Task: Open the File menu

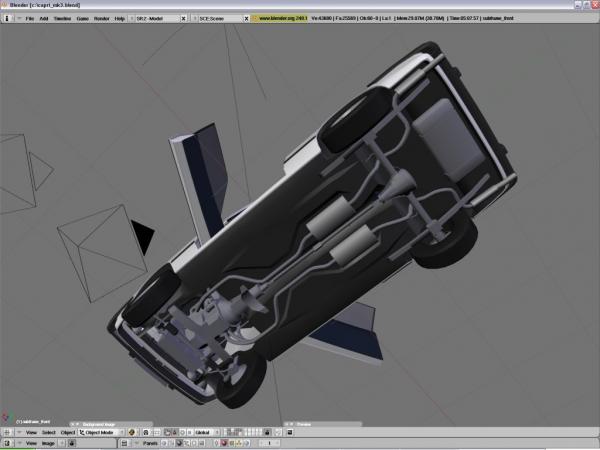Action: tap(30, 18)
